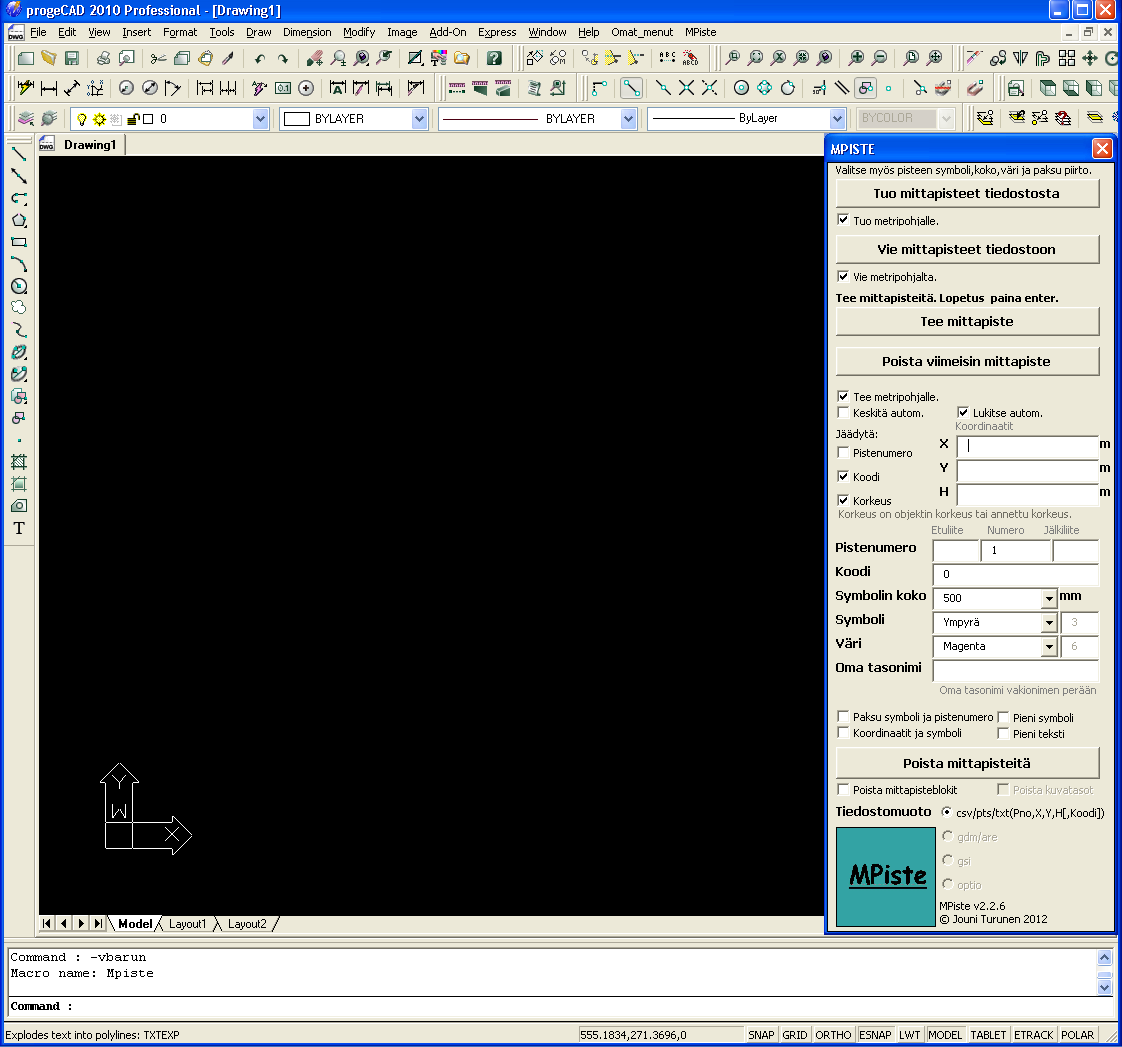Click the Cut scissors icon
Screen dimensions: 1122x1047
click(158, 59)
